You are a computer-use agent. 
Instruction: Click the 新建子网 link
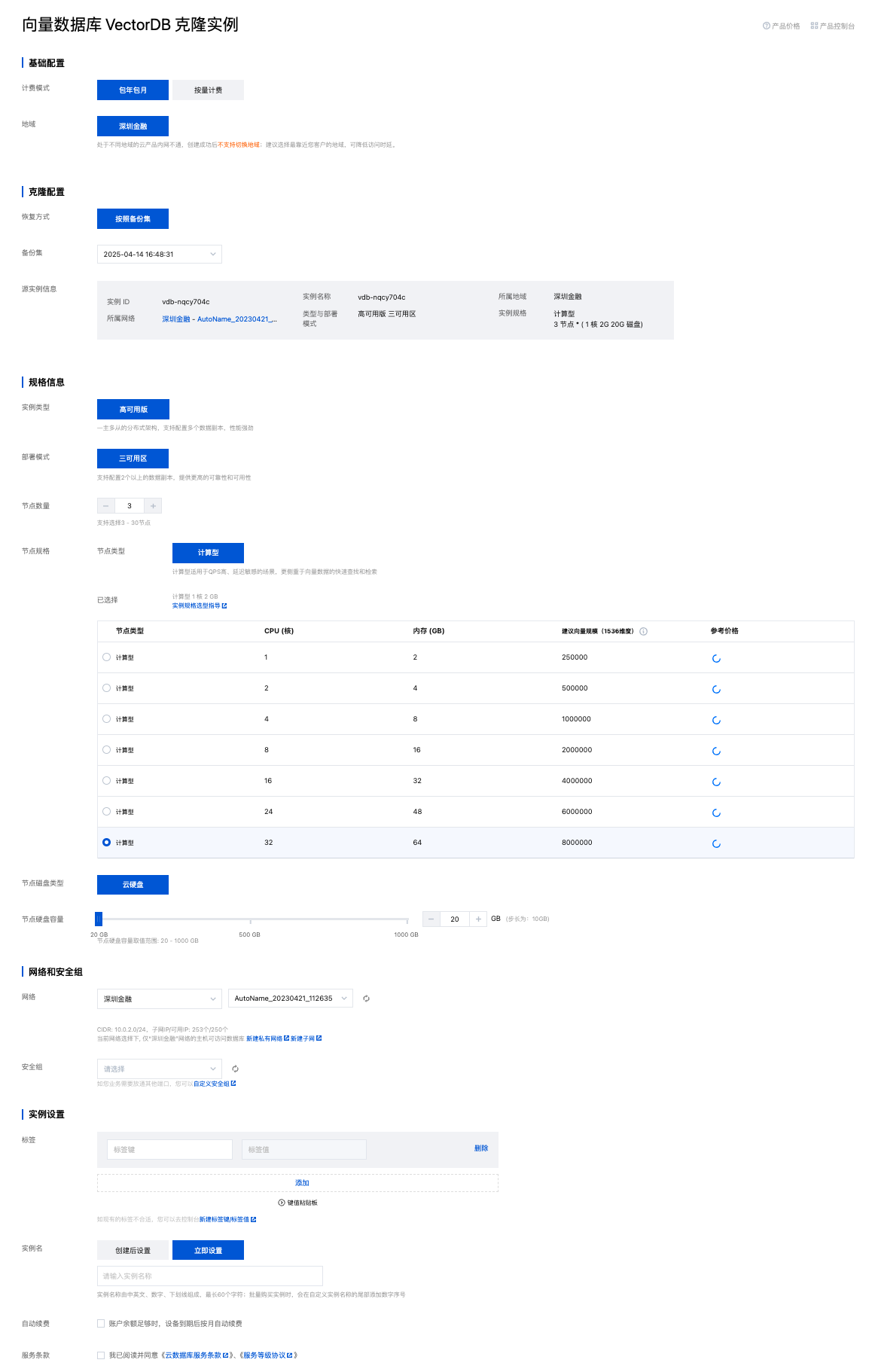click(306, 1038)
